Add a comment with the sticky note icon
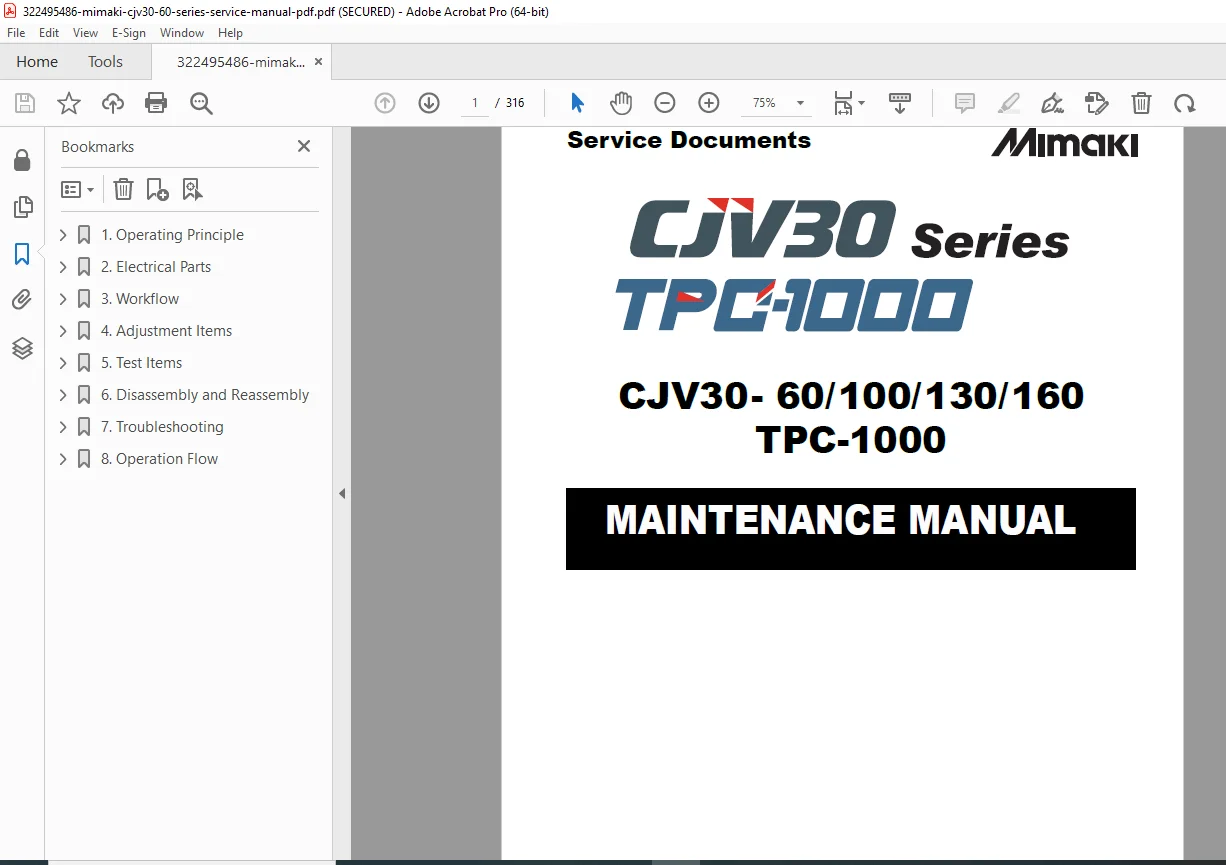This screenshot has width=1226, height=865. (965, 103)
